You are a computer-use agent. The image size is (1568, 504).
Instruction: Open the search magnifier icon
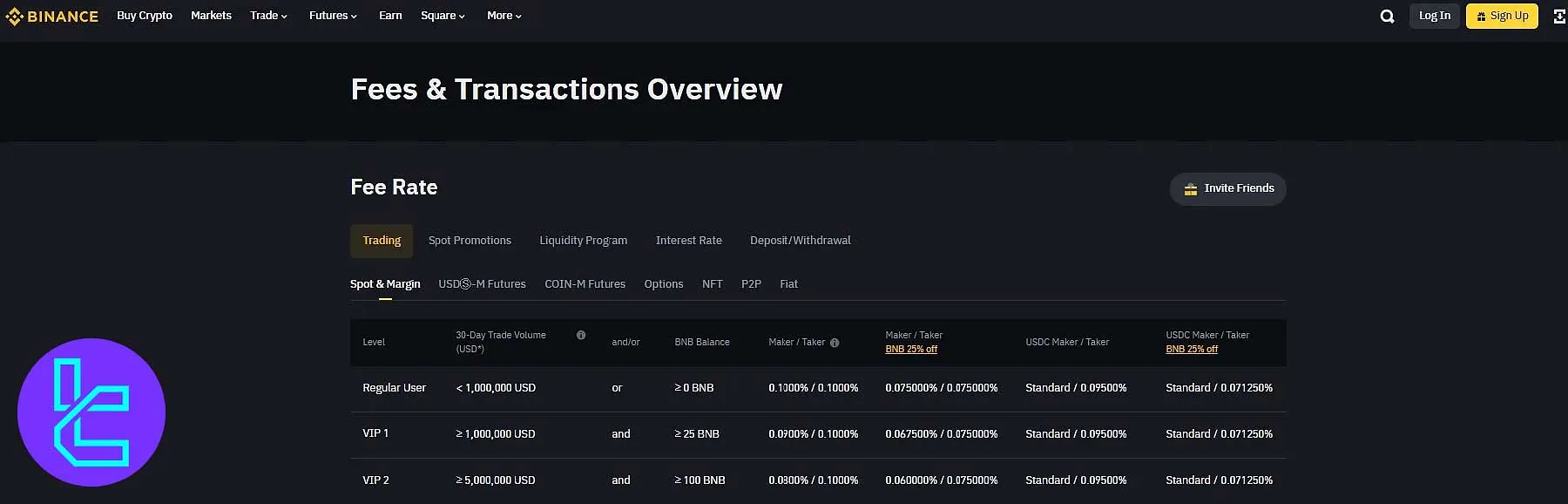coord(1387,17)
